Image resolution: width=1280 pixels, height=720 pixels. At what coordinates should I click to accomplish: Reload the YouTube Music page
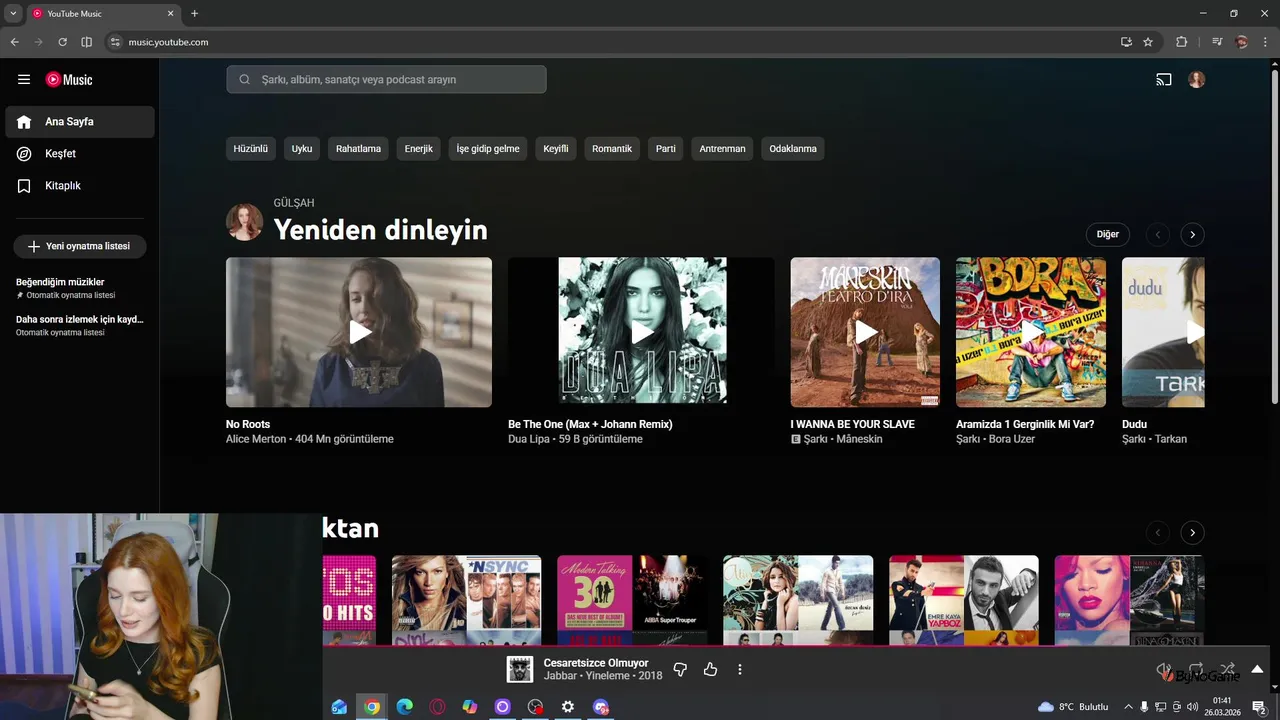[62, 42]
